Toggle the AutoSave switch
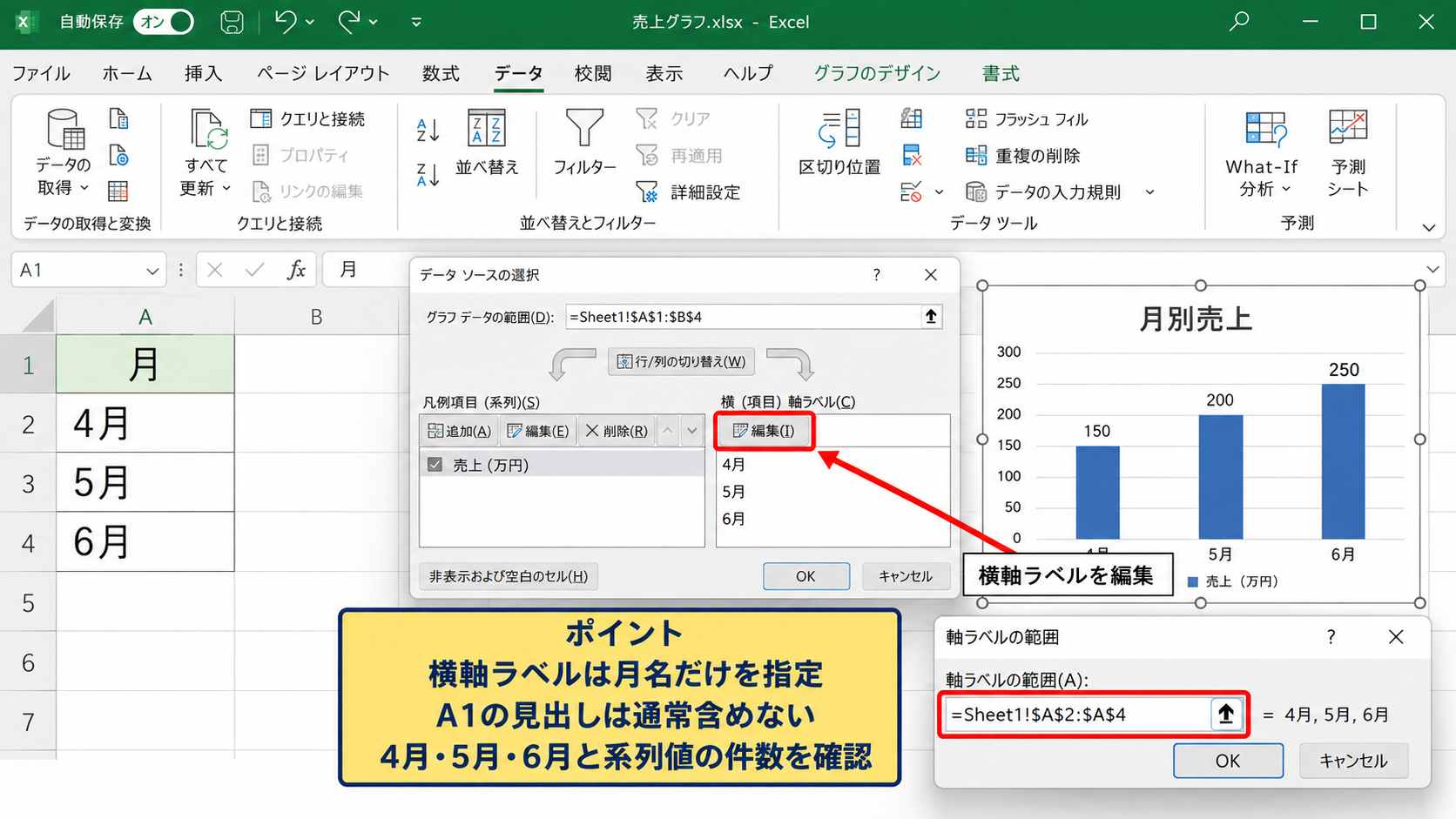This screenshot has width=1456, height=819. pyautogui.click(x=164, y=22)
